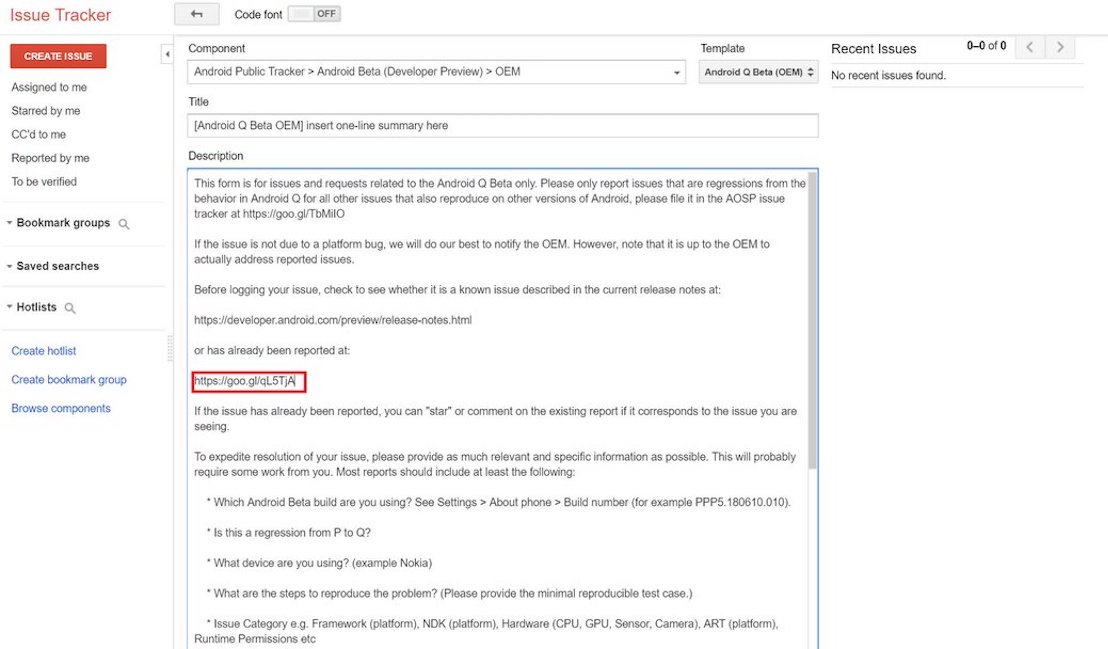Viewport: 1108px width, 649px height.
Task: Click the developer.android.com release-notes URL text
Action: point(333,320)
